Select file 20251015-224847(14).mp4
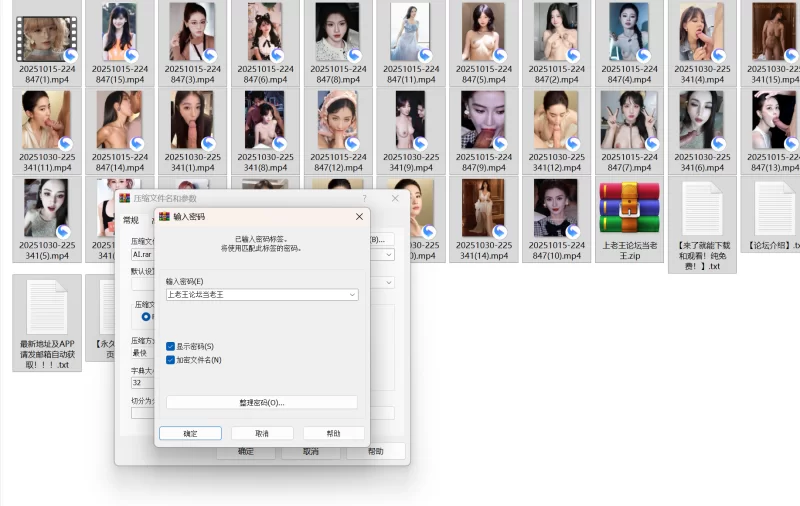 coord(119,132)
